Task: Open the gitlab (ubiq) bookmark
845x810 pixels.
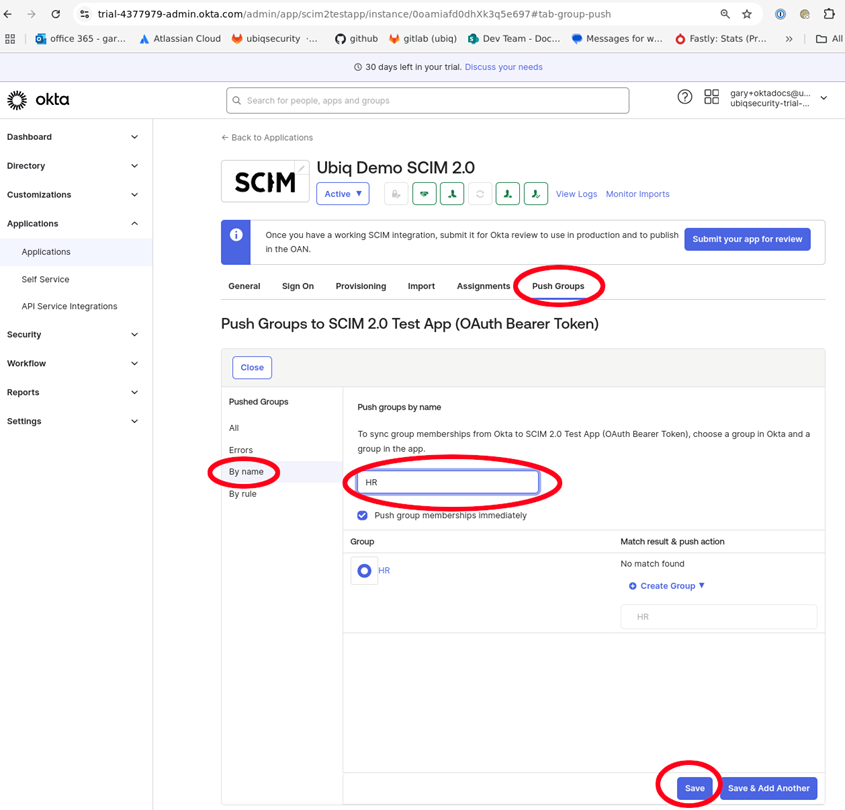Action: 422,39
